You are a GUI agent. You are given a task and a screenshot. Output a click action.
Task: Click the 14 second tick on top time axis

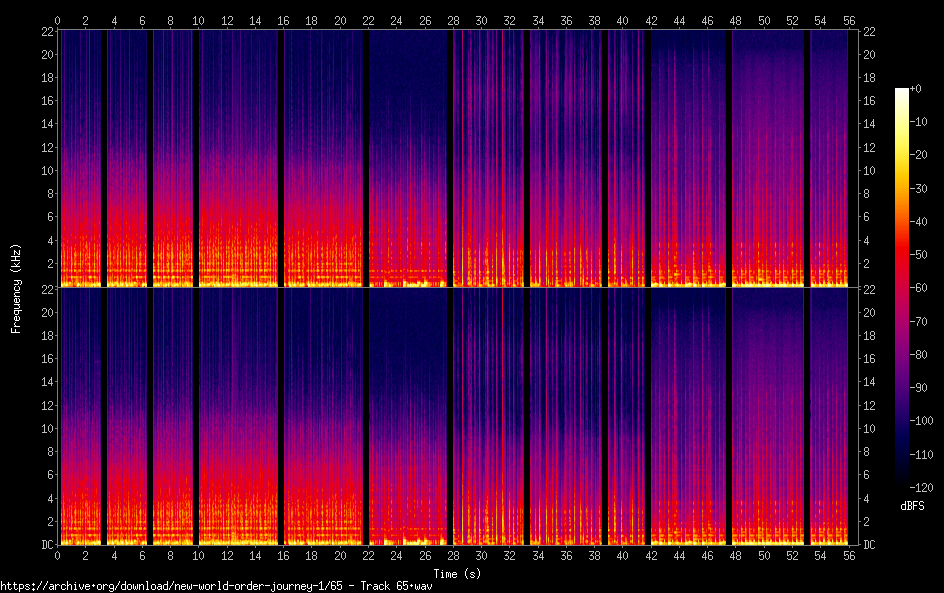click(256, 20)
